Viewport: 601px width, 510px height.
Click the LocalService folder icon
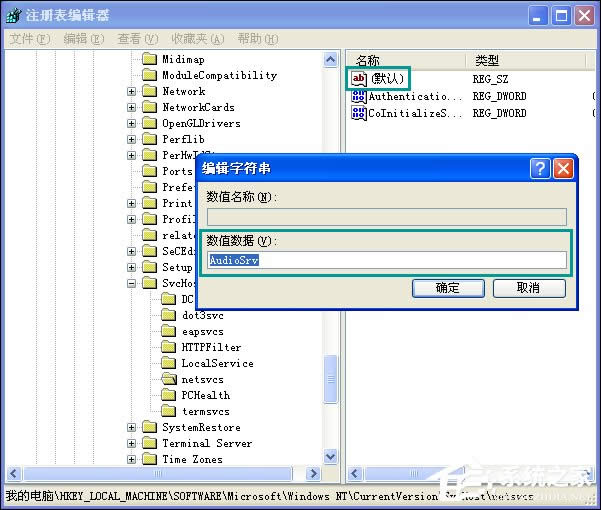pyautogui.click(x=168, y=363)
